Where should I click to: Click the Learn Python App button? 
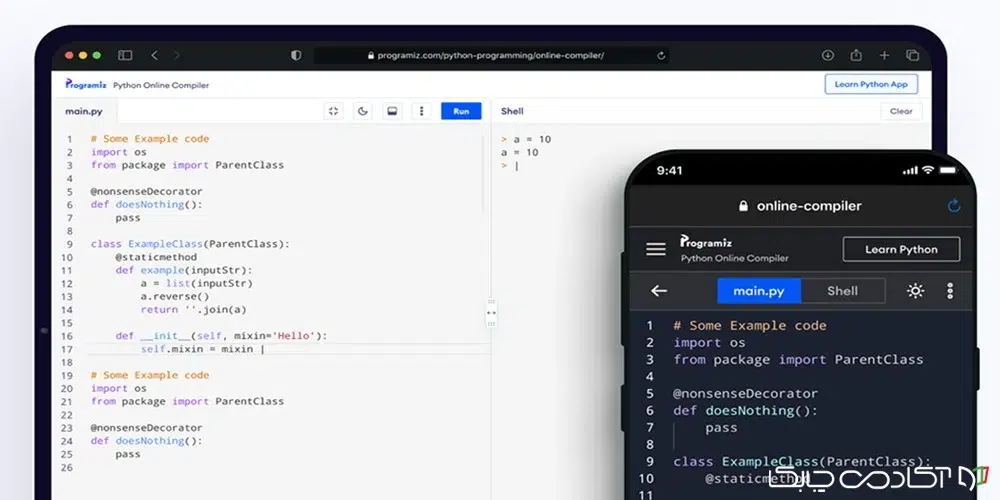871,84
